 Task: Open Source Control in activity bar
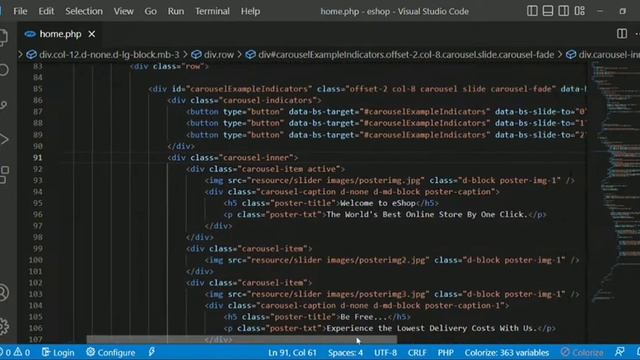click(4, 105)
